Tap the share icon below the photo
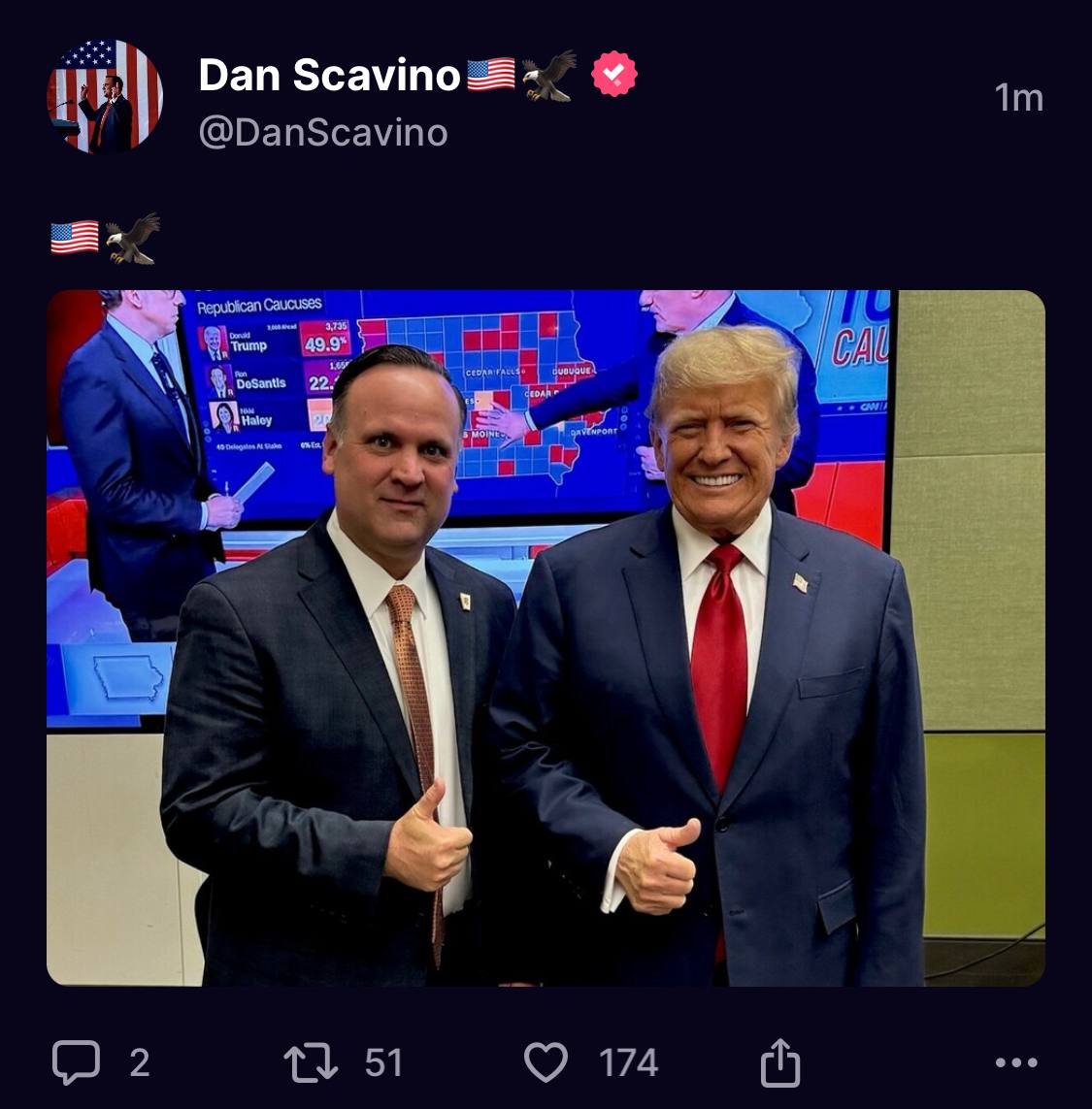 click(x=780, y=1062)
